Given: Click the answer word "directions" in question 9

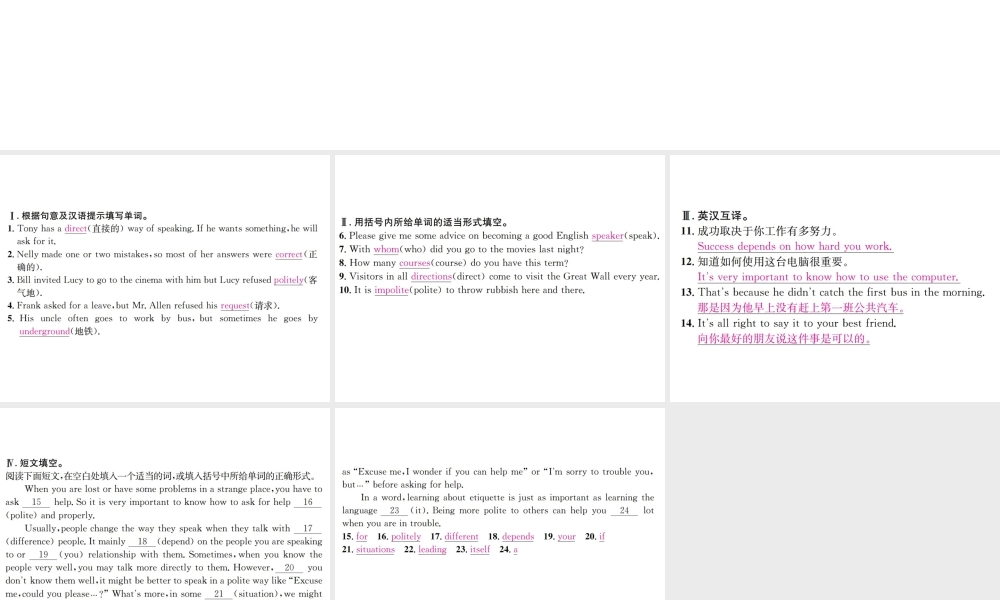Looking at the screenshot, I should [431, 277].
